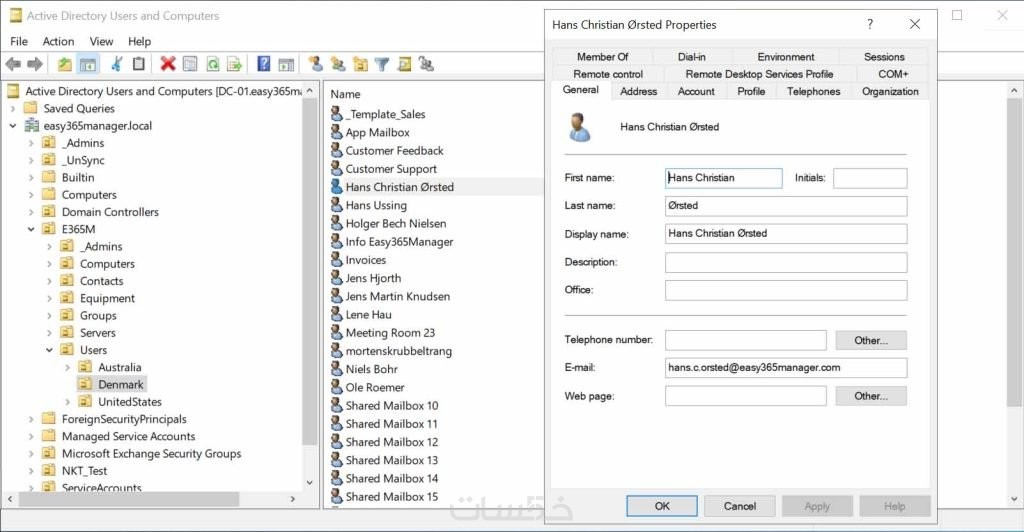Select the Name column header

coord(345,94)
